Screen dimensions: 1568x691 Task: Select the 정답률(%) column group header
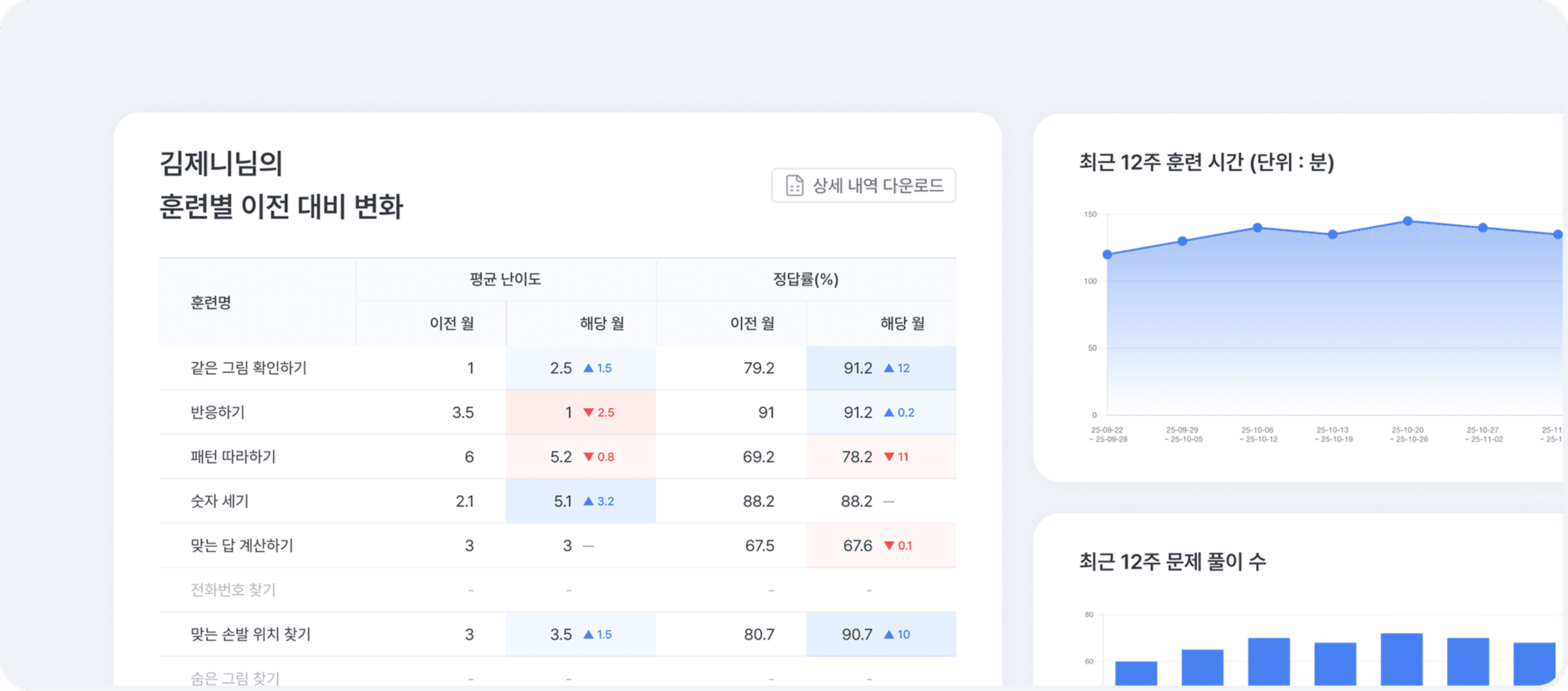[x=806, y=279]
